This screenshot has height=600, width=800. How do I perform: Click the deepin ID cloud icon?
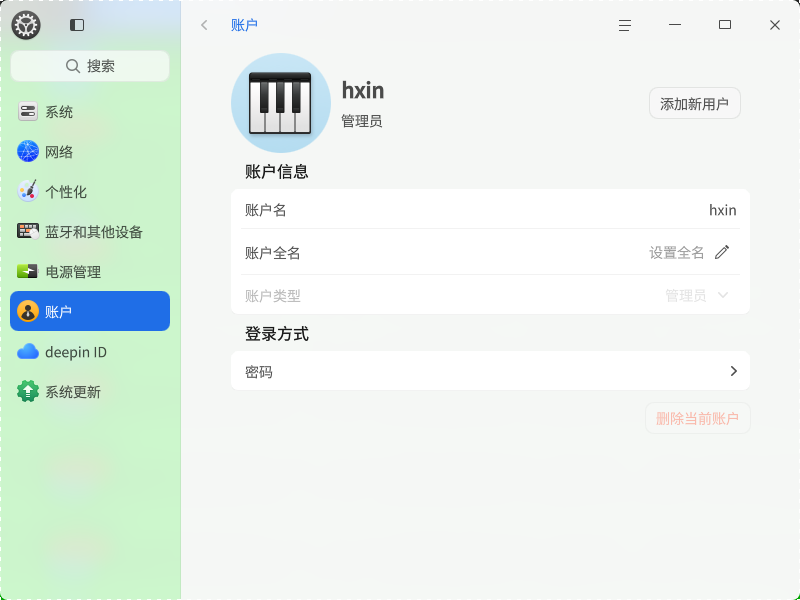point(28,352)
